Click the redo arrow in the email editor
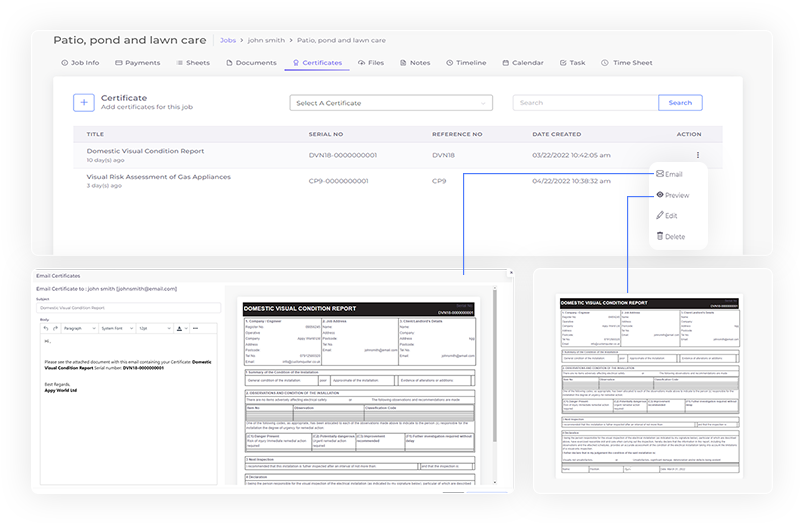Viewport: 800px width, 523px height. point(56,328)
